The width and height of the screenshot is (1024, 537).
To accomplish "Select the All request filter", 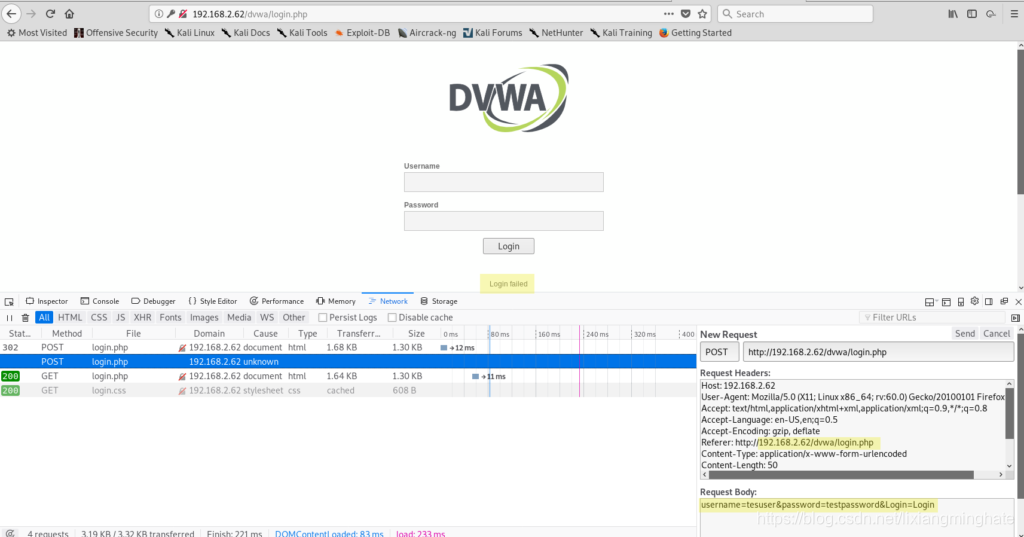I will point(44,317).
